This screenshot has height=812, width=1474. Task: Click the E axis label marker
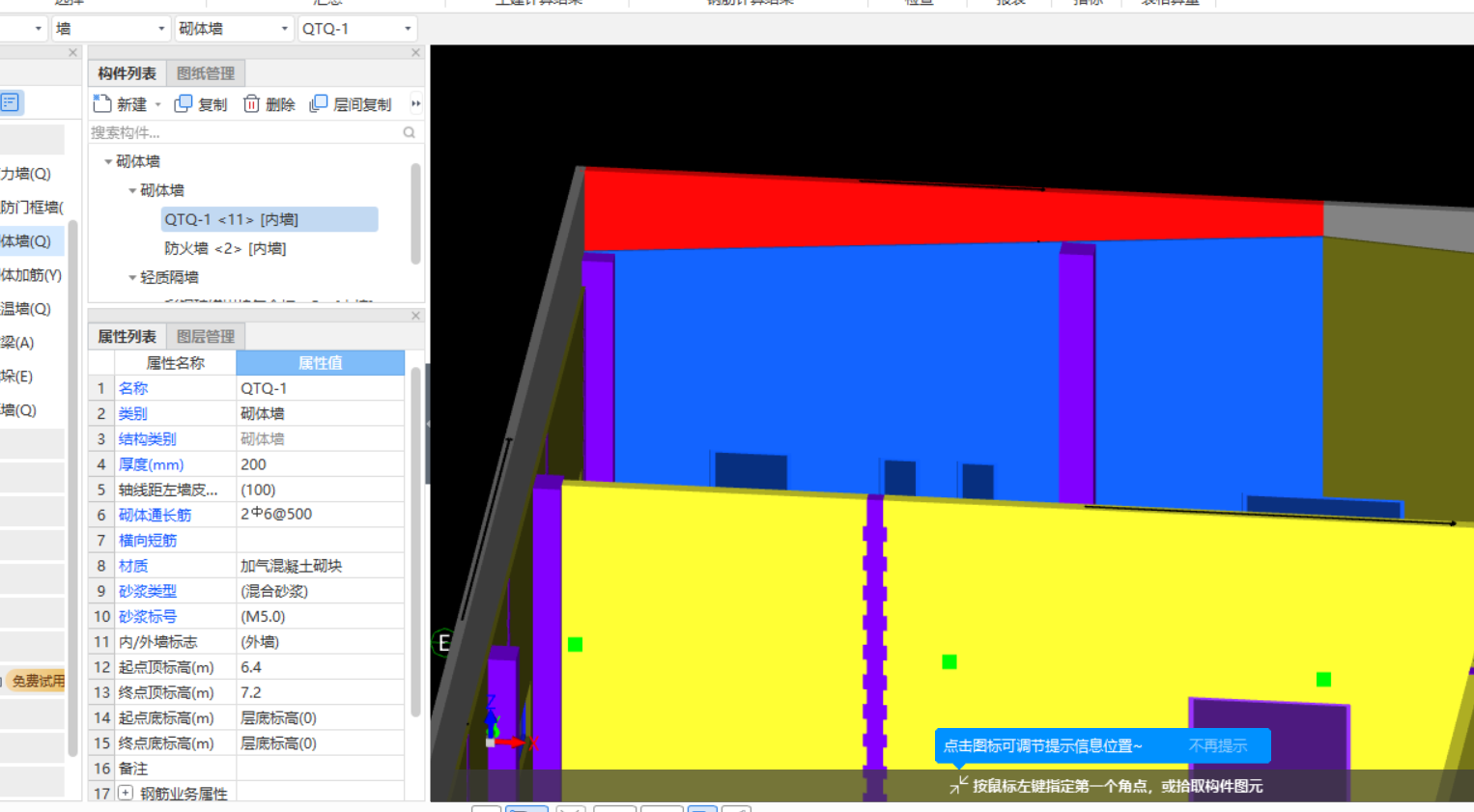coord(443,642)
